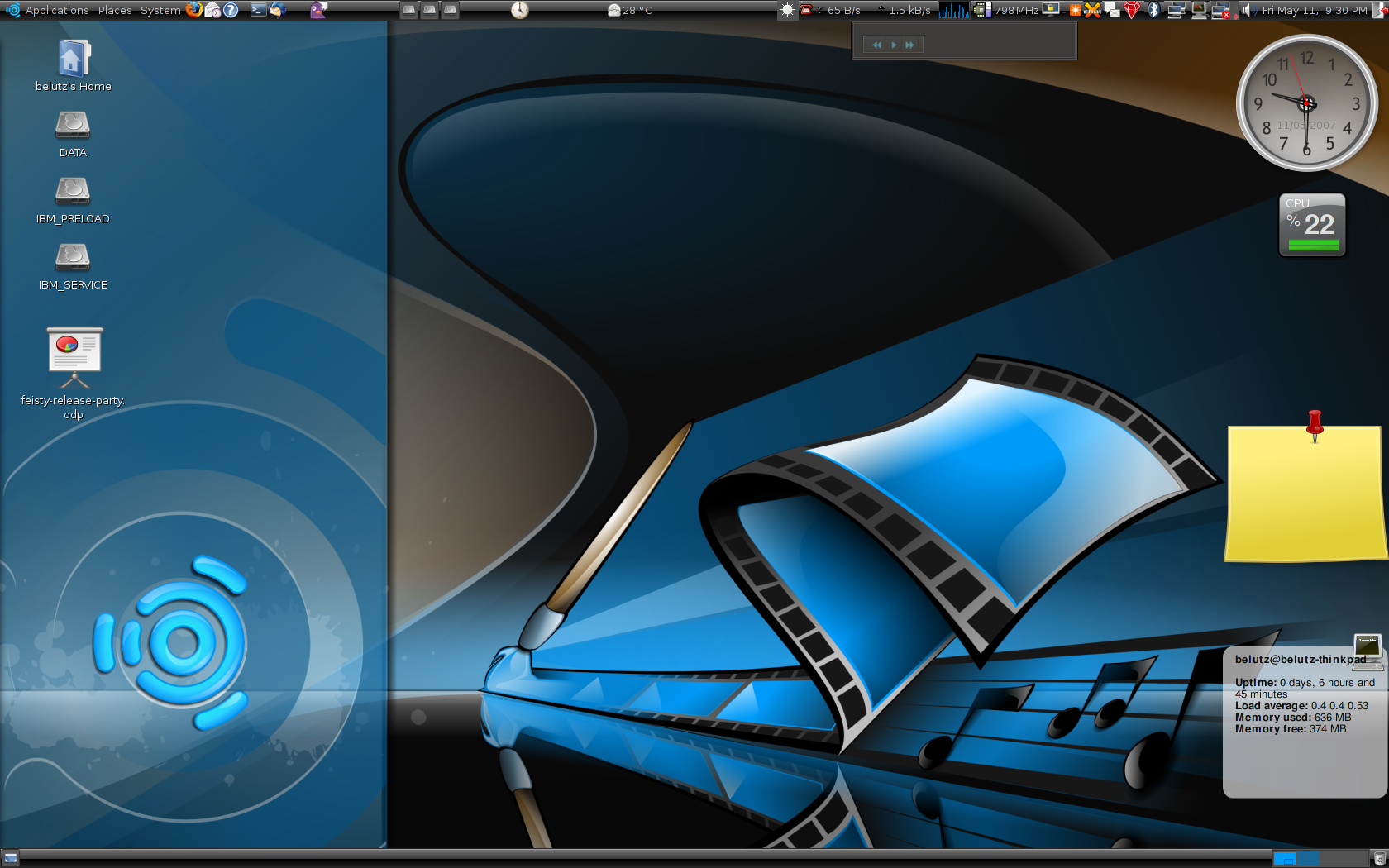Open the Applications menu
This screenshot has height=868, width=1389.
tap(56, 10)
